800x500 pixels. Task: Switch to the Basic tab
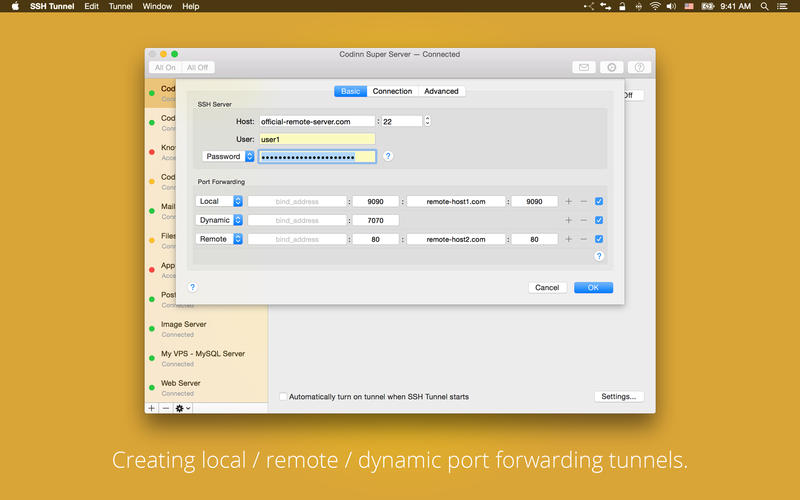(x=351, y=91)
